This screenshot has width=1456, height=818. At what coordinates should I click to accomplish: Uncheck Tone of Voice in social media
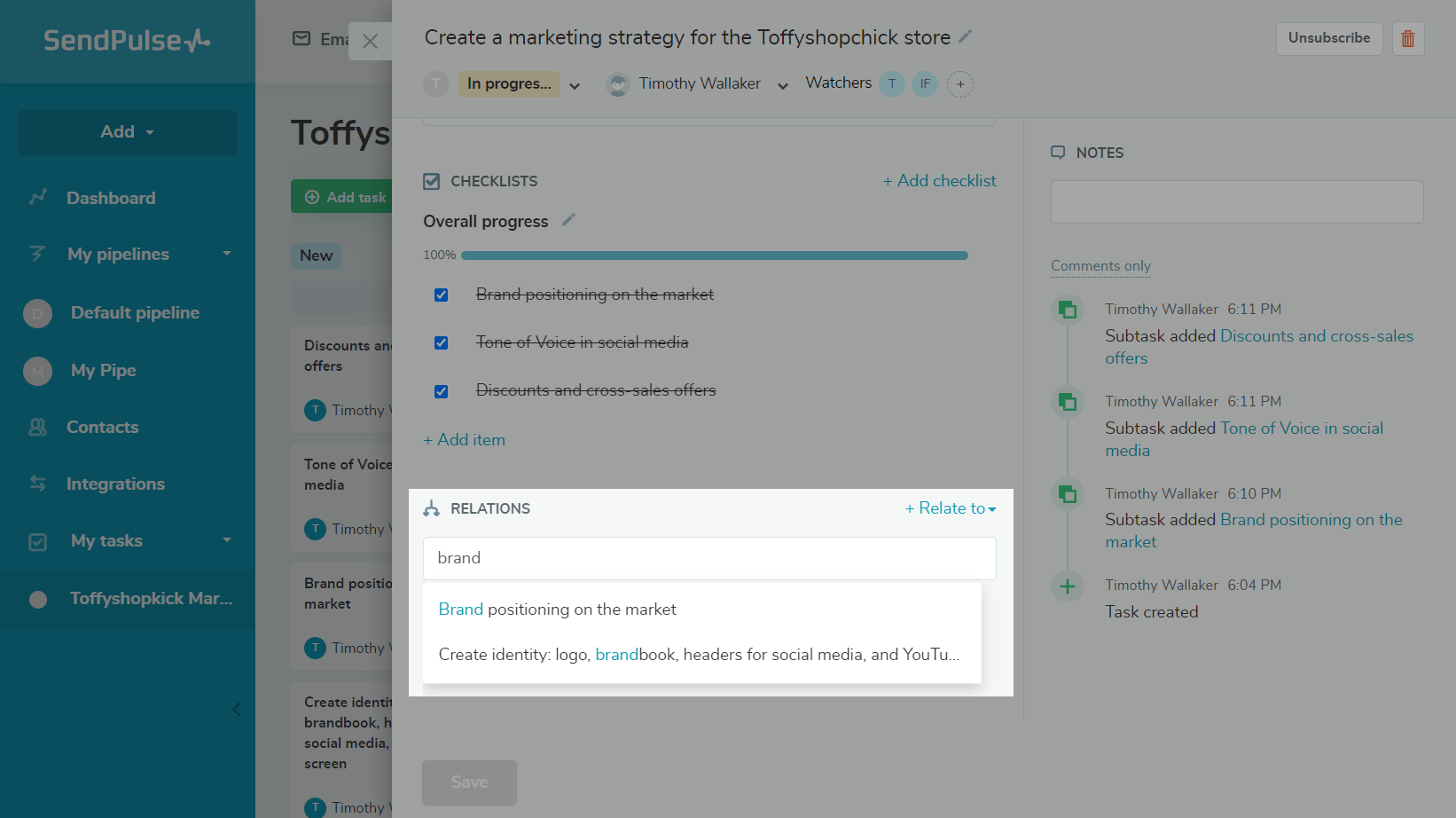click(441, 342)
